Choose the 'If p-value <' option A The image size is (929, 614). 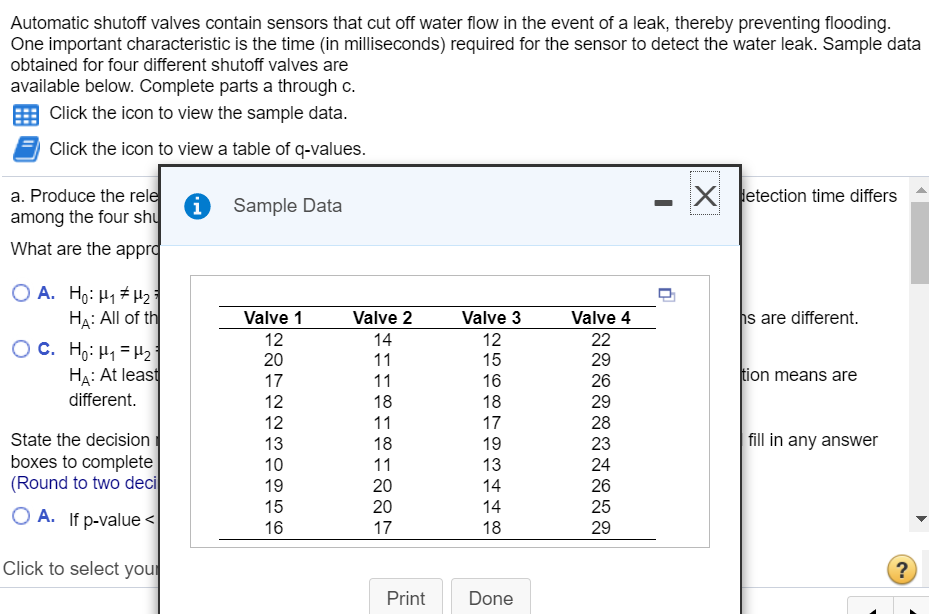21,517
